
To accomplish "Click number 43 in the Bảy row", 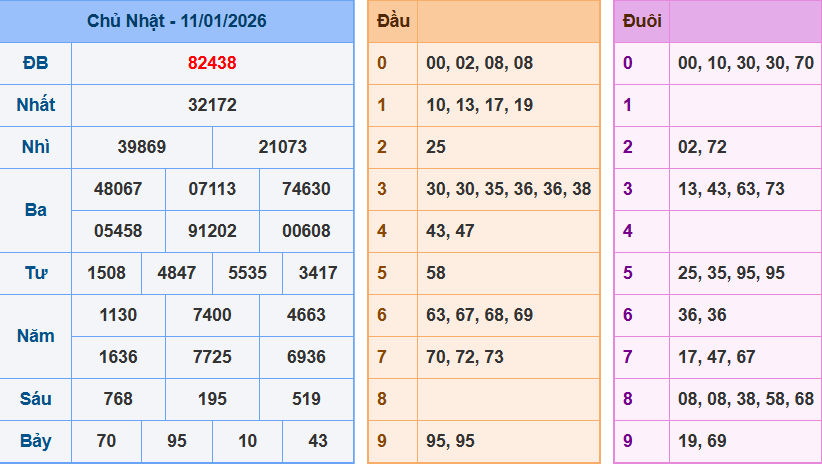I will [x=318, y=441].
